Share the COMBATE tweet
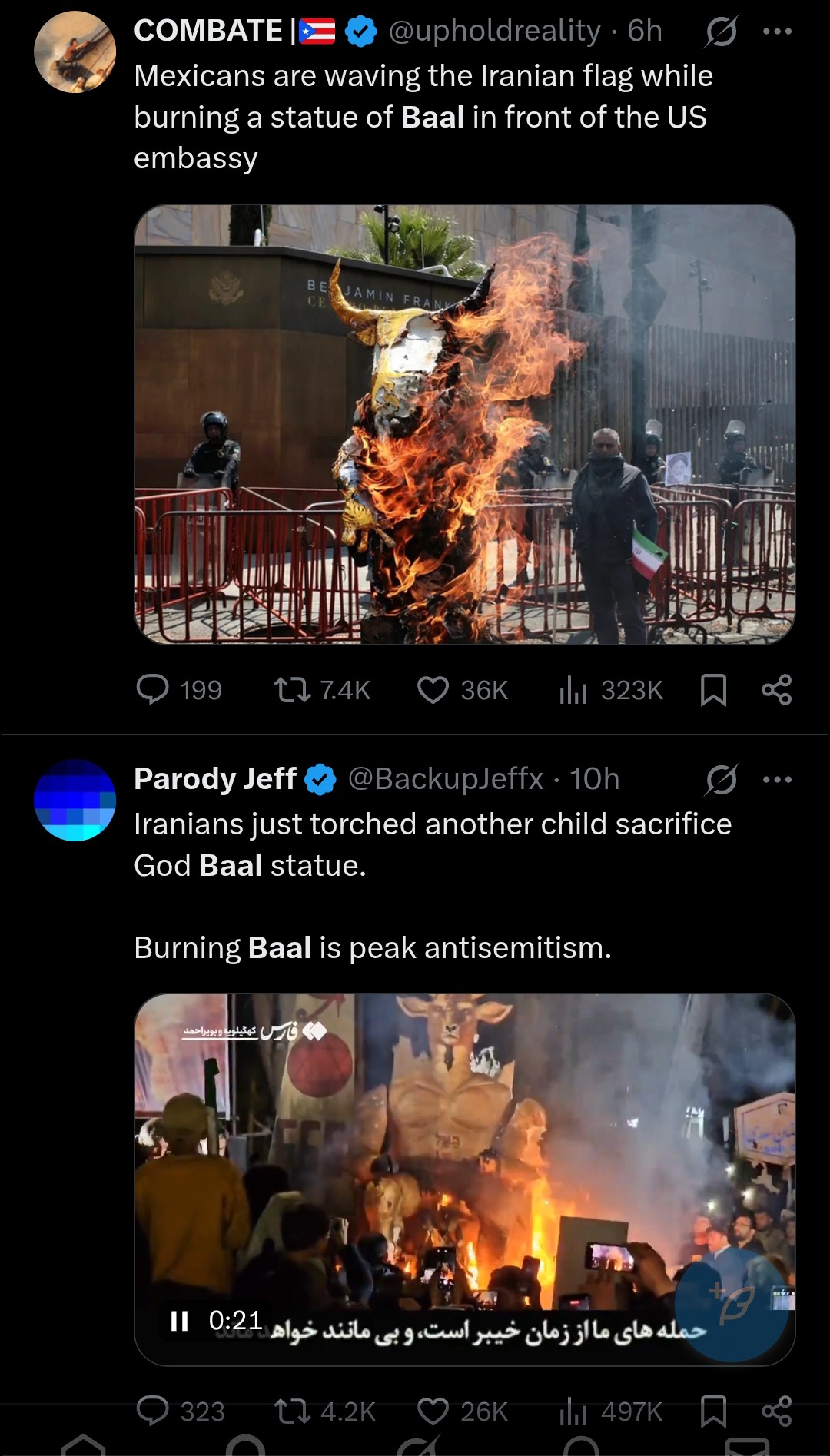Viewport: 830px width, 1456px height. 776,689
